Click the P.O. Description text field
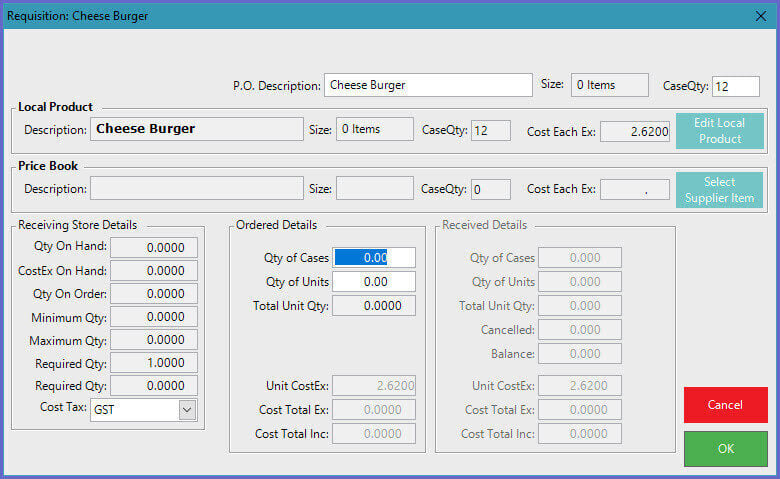The height and width of the screenshot is (479, 780). tap(428, 85)
